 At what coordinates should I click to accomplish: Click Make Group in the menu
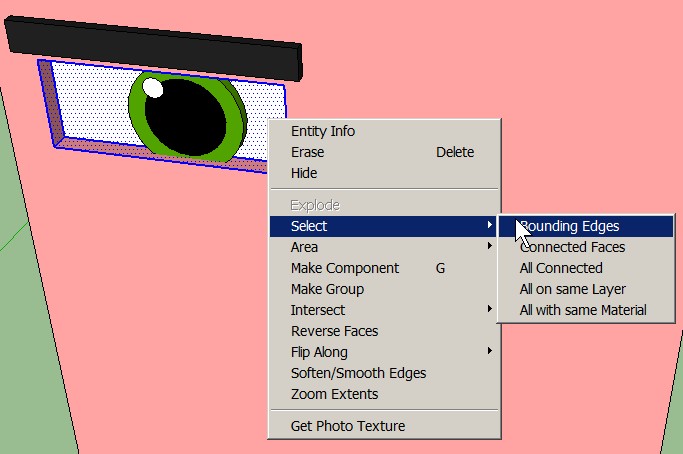pyautogui.click(x=327, y=289)
